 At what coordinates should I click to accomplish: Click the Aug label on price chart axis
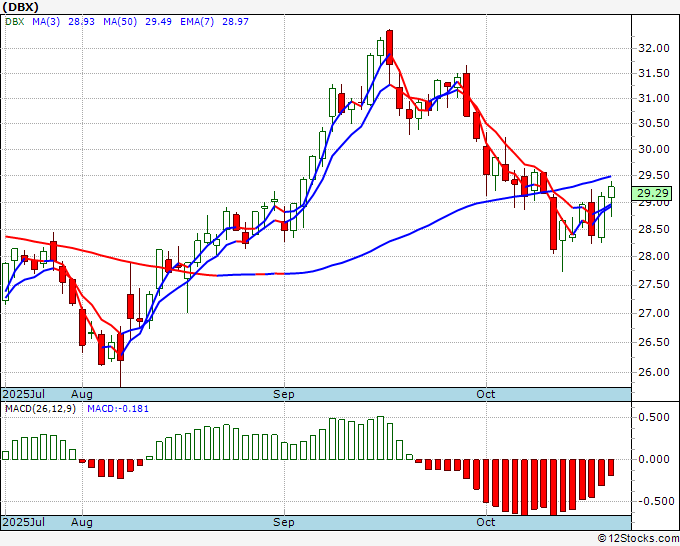pyautogui.click(x=82, y=394)
